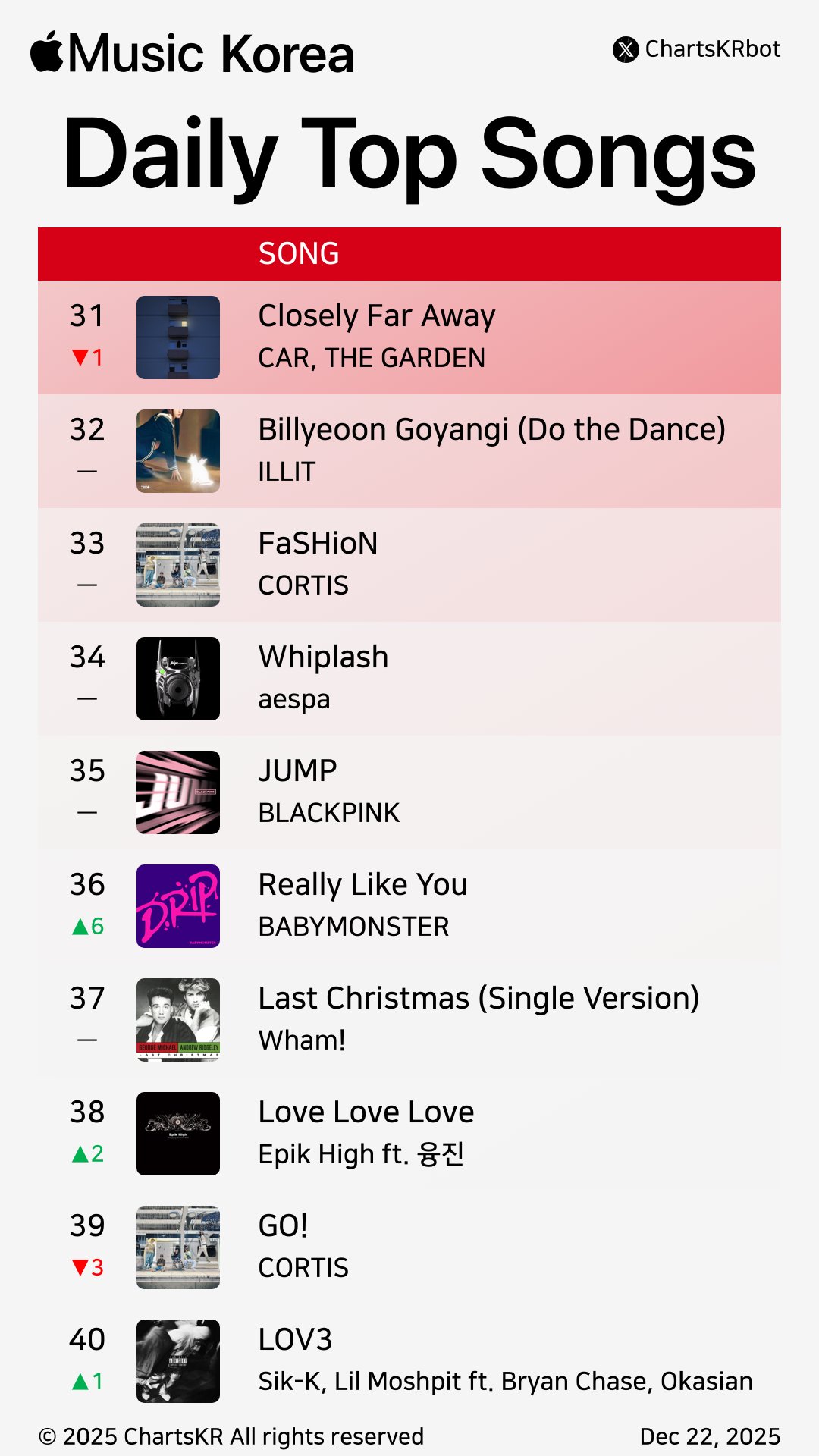Select the LOV3 album artwork
Image resolution: width=819 pixels, height=1456 pixels.
pyautogui.click(x=178, y=1361)
